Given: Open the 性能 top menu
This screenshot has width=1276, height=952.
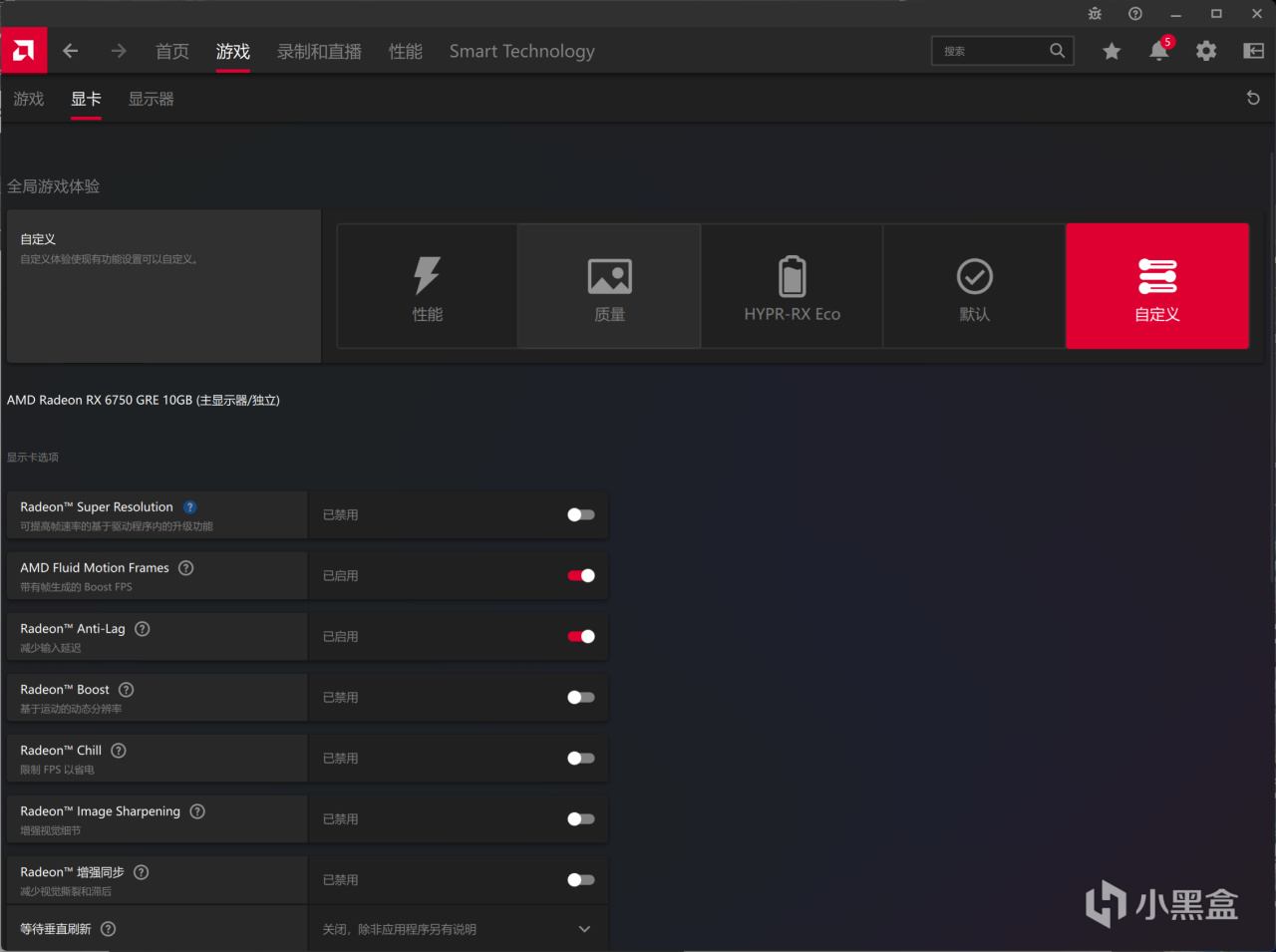Looking at the screenshot, I should point(406,51).
